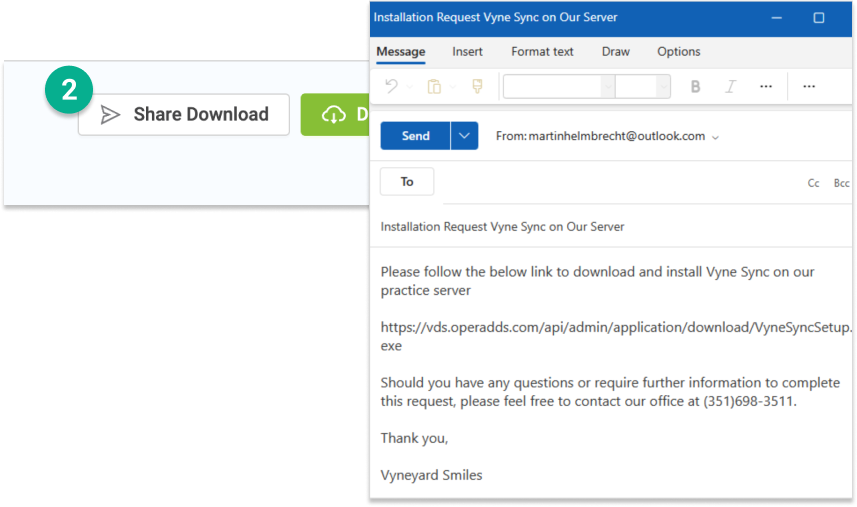Select the Format Painter brush icon

(x=477, y=87)
